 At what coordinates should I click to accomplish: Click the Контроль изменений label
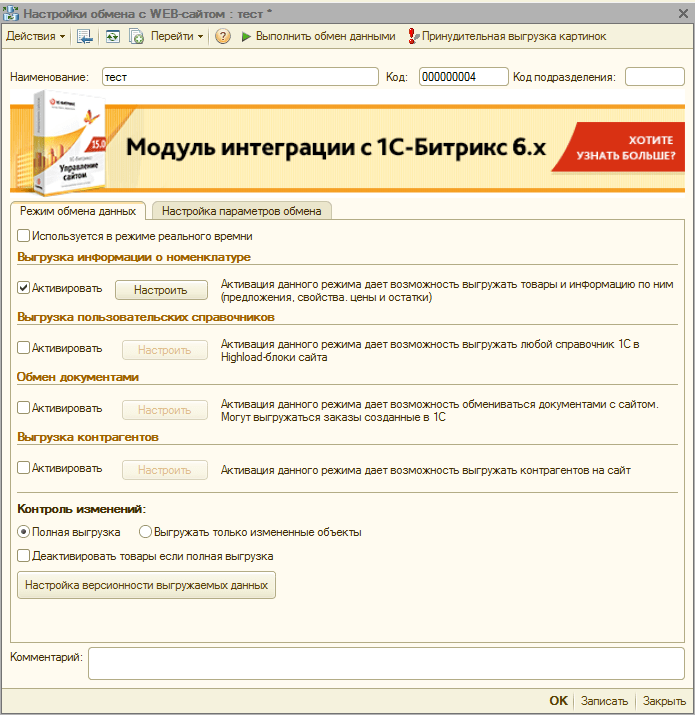[x=82, y=509]
